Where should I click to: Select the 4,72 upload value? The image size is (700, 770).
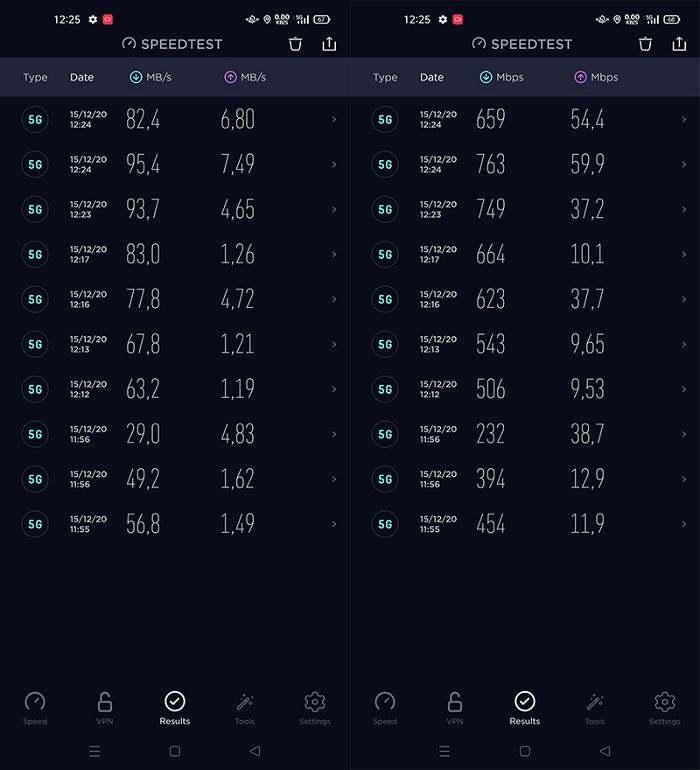point(238,299)
